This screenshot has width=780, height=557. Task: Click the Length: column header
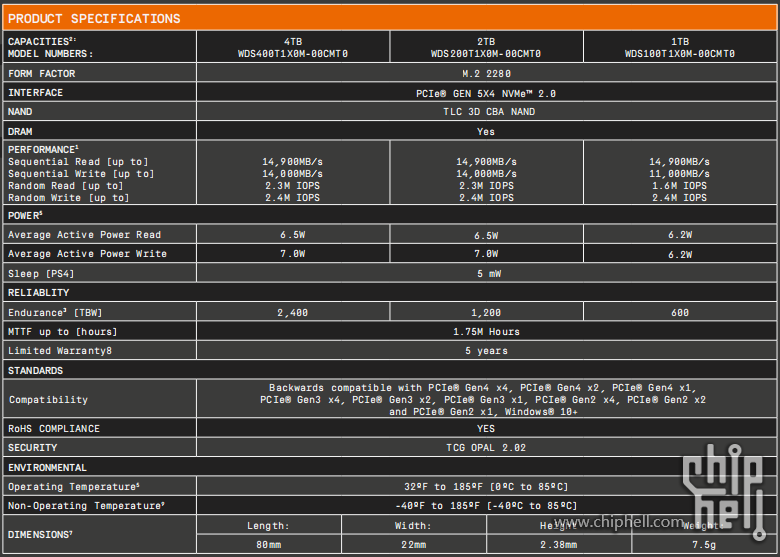pos(268,526)
